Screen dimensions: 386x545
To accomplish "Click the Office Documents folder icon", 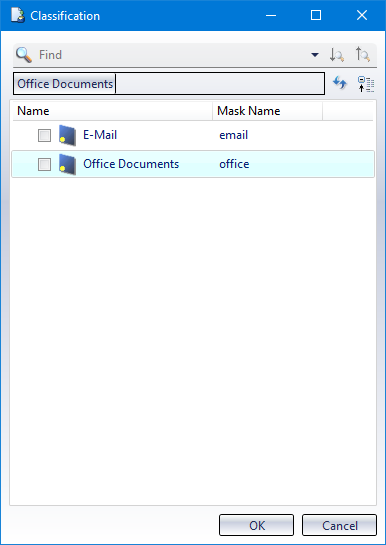I will coord(67,164).
